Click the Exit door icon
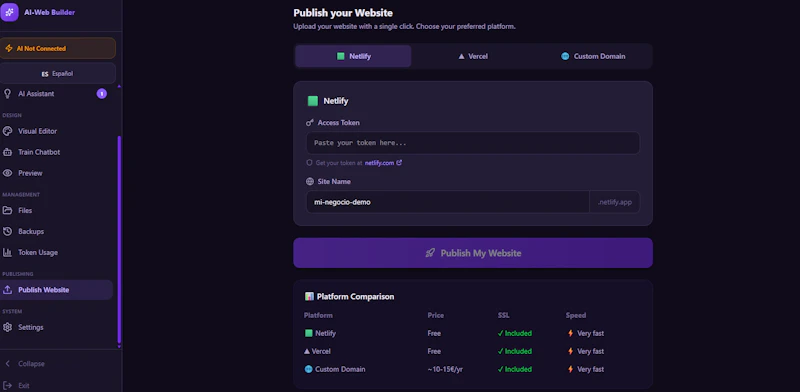 (x=7, y=385)
